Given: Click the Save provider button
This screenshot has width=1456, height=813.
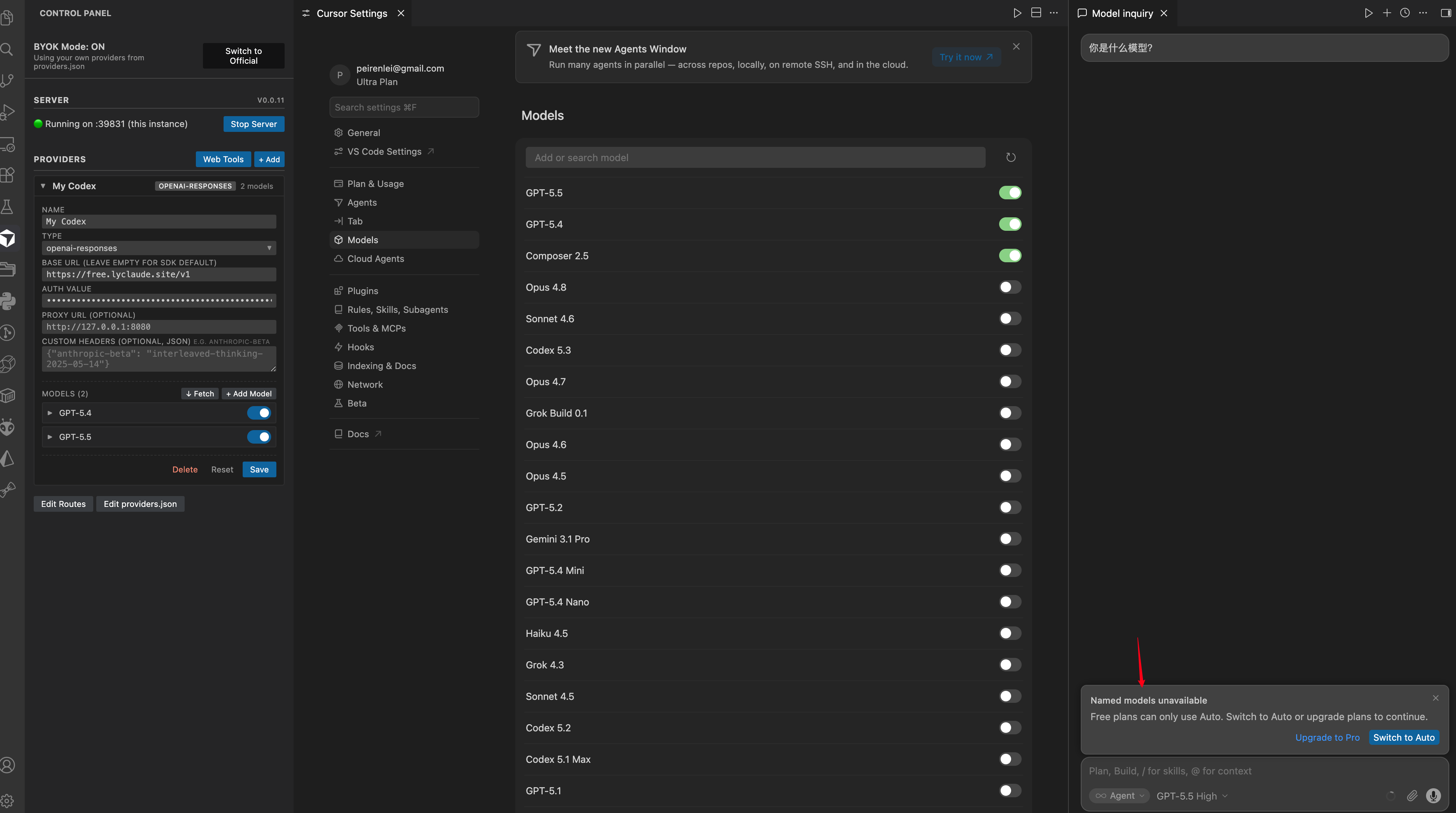Looking at the screenshot, I should click(260, 469).
